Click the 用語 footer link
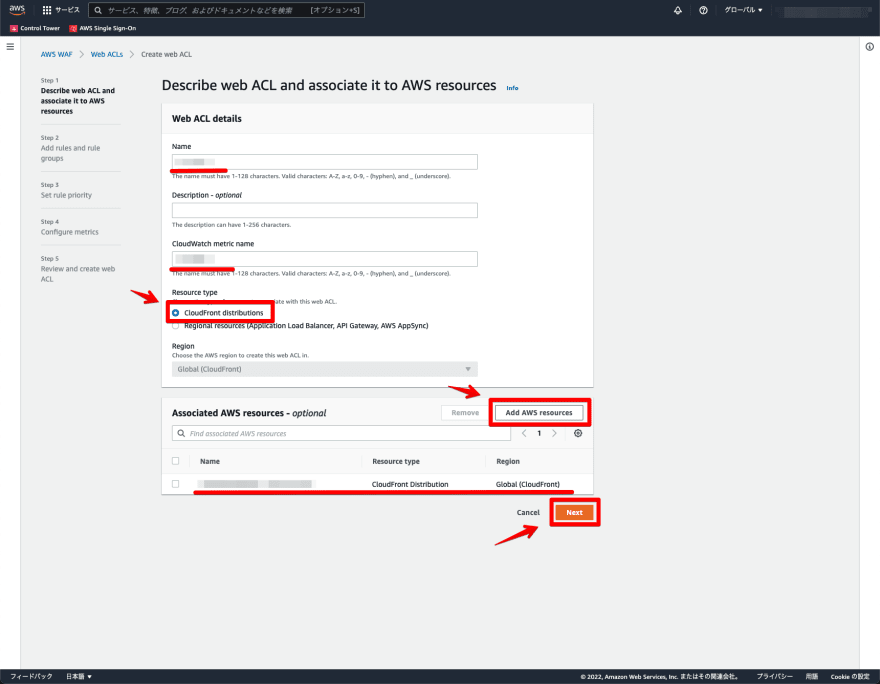Screen dimensions: 880x684 coord(812,676)
